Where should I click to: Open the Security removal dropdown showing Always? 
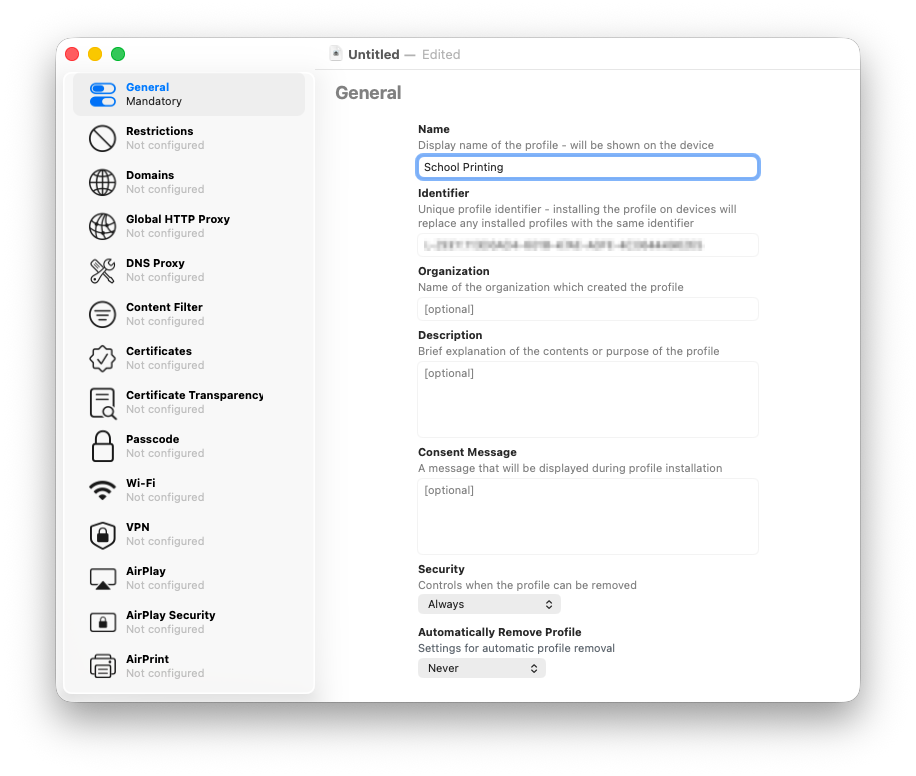point(489,604)
